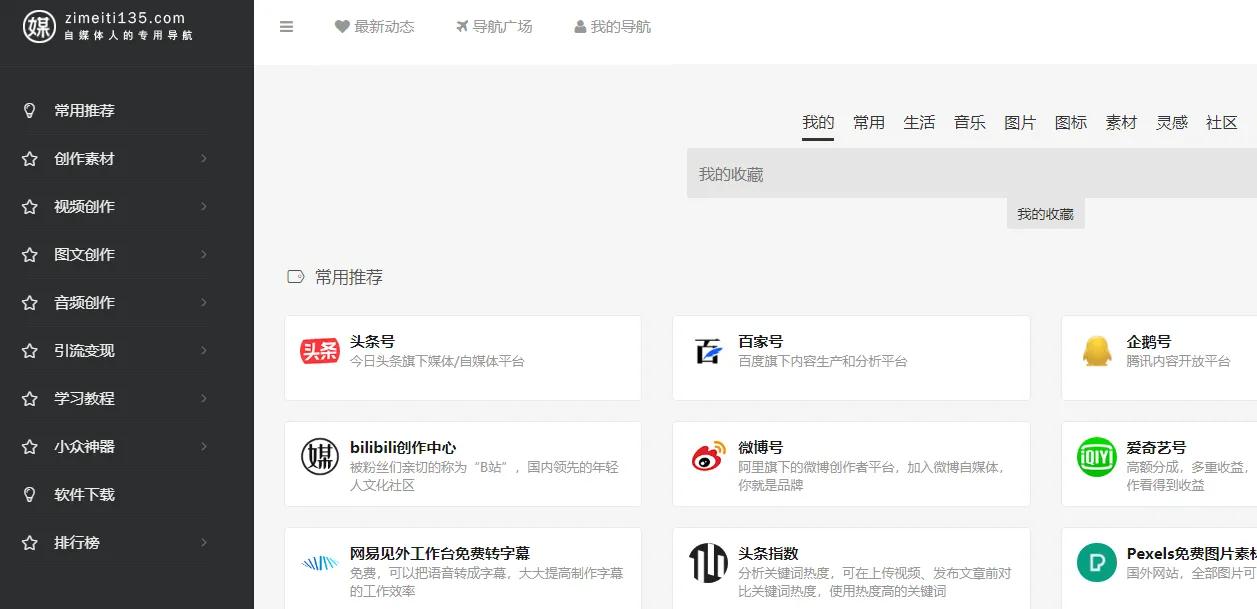Select the 我的 search tab

pos(818,123)
